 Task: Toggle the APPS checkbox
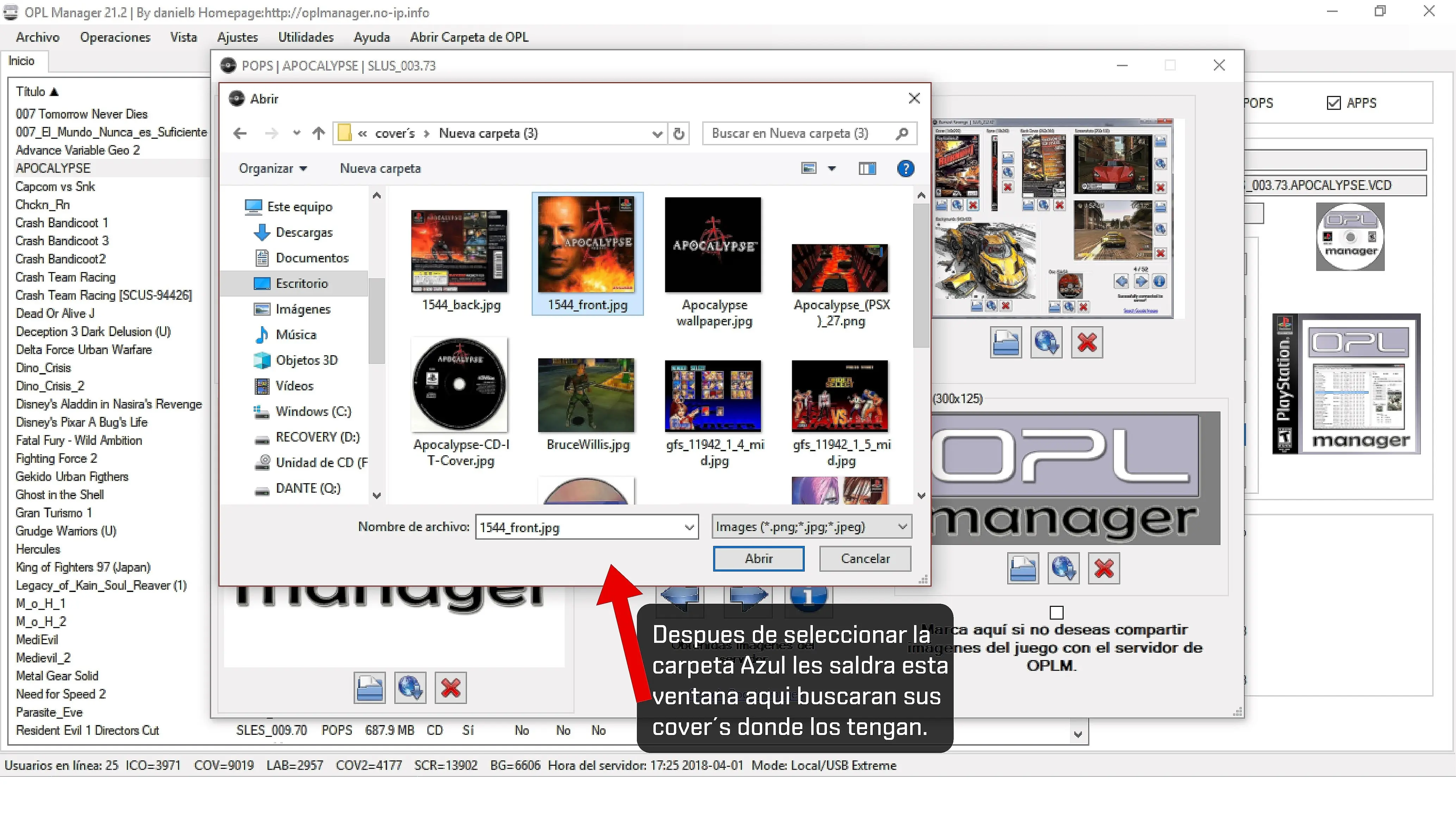tap(1333, 103)
